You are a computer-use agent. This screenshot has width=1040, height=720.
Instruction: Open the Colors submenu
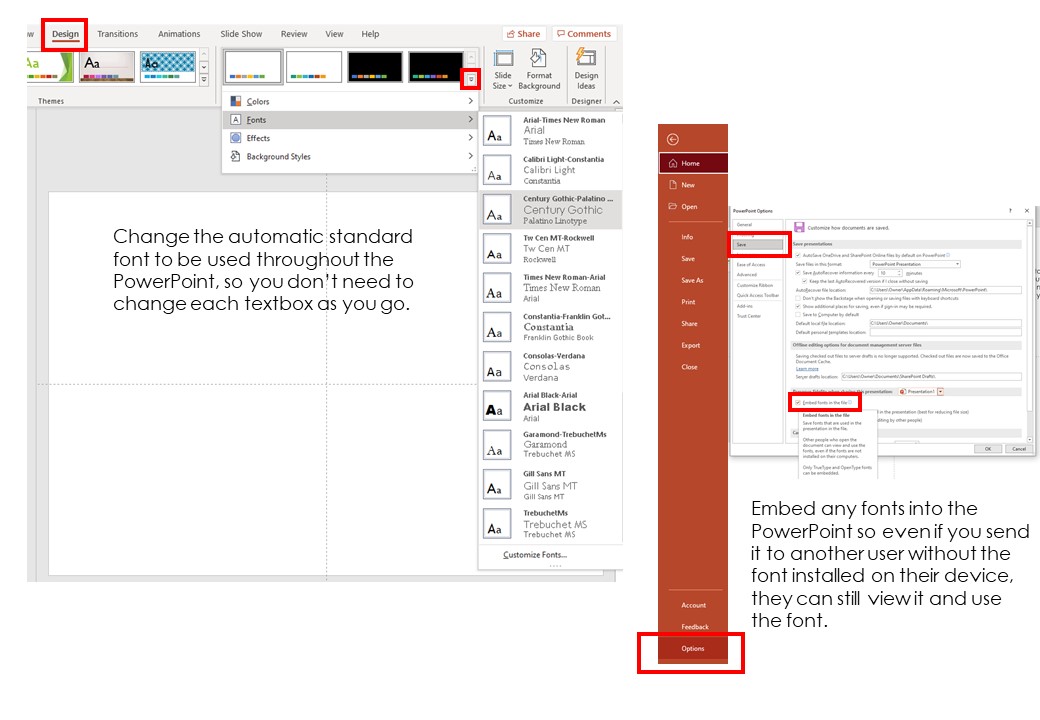[x=350, y=101]
